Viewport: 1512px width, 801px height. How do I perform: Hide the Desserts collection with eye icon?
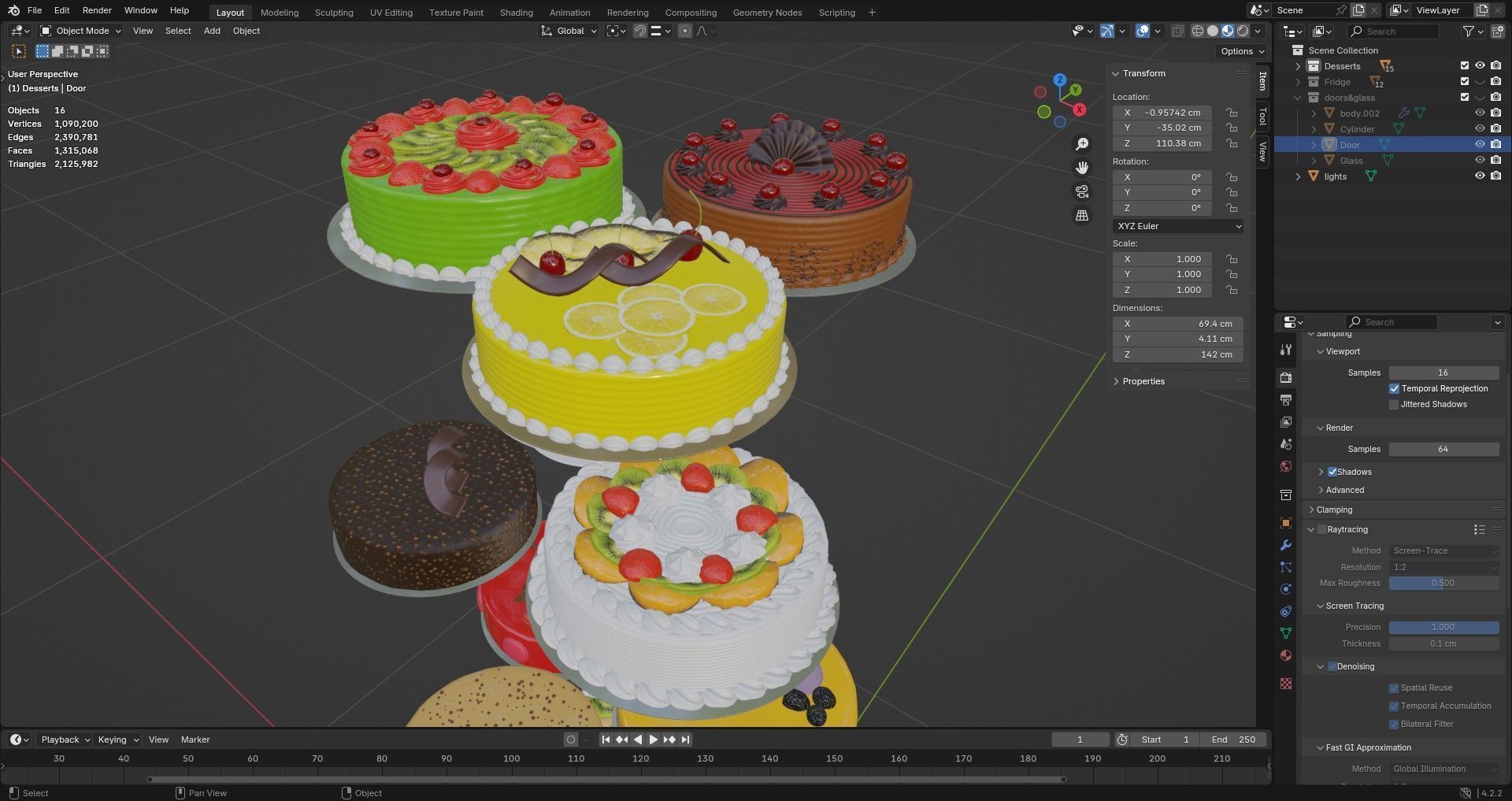1480,66
